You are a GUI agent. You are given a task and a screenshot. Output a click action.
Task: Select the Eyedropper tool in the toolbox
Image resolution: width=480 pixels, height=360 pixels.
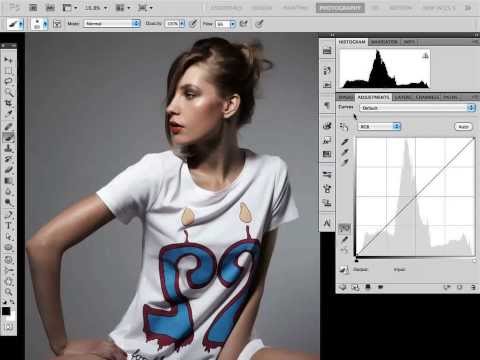pos(8,115)
